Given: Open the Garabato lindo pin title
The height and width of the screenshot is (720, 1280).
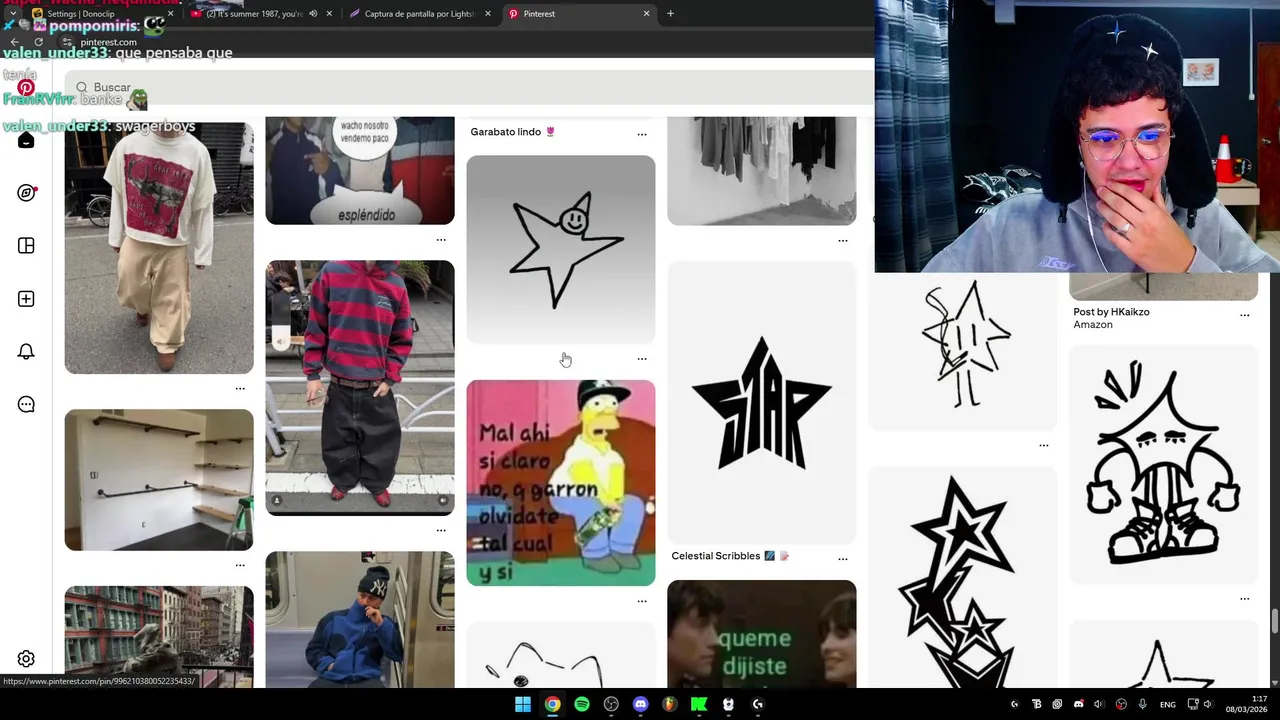Looking at the screenshot, I should click(x=512, y=132).
